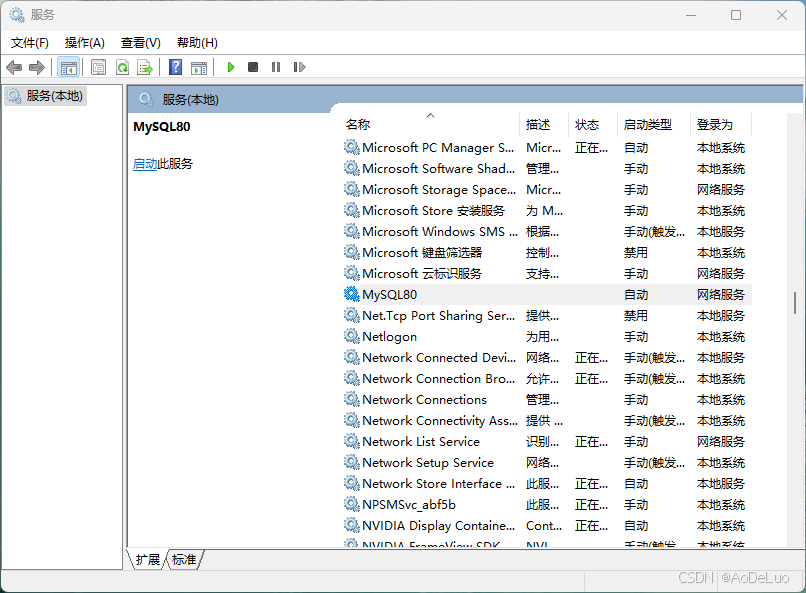Open the 操作(A) menu
The image size is (806, 593).
click(x=84, y=43)
